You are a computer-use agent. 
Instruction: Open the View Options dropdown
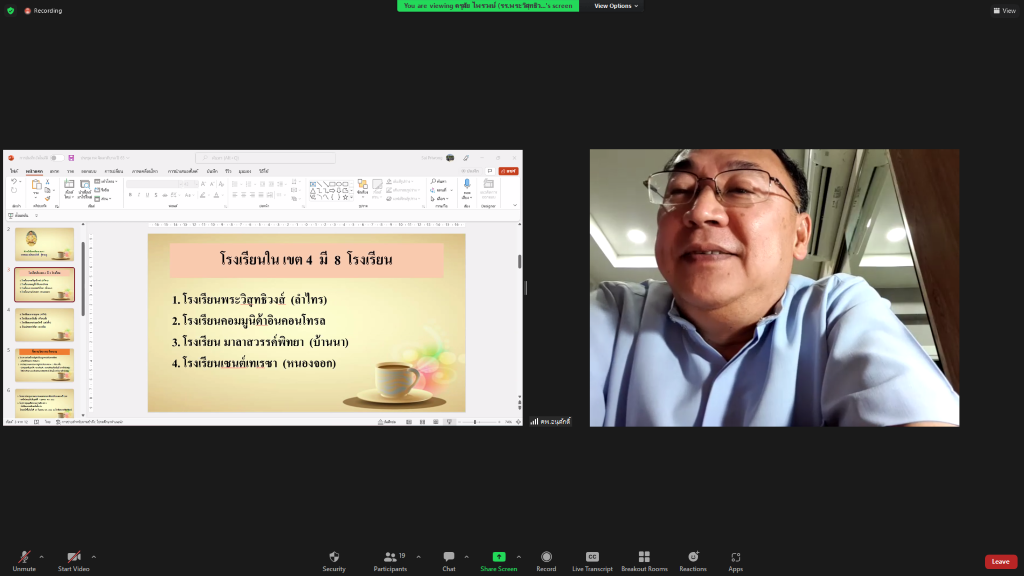click(x=616, y=6)
